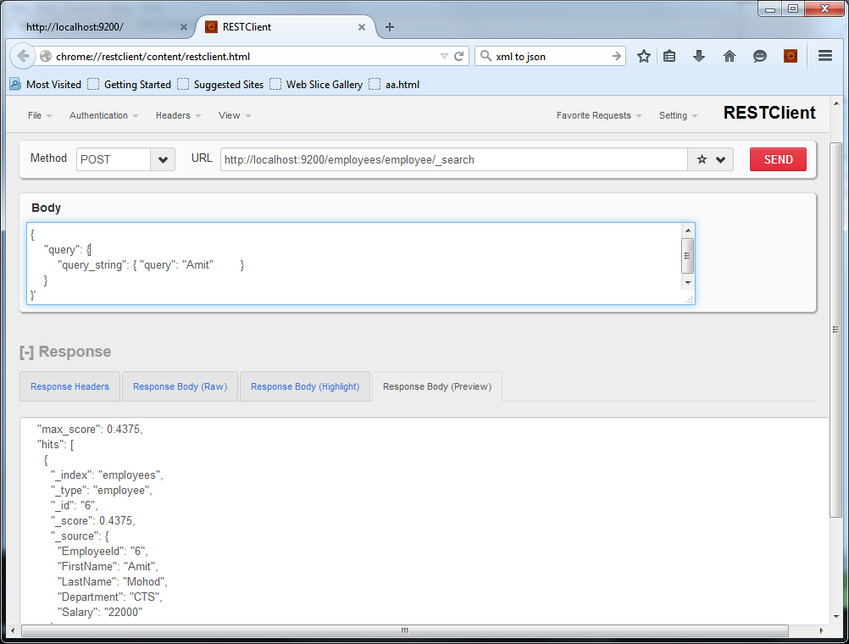Open Web Slice Gallery bookmark
The width and height of the screenshot is (849, 644).
coord(316,84)
